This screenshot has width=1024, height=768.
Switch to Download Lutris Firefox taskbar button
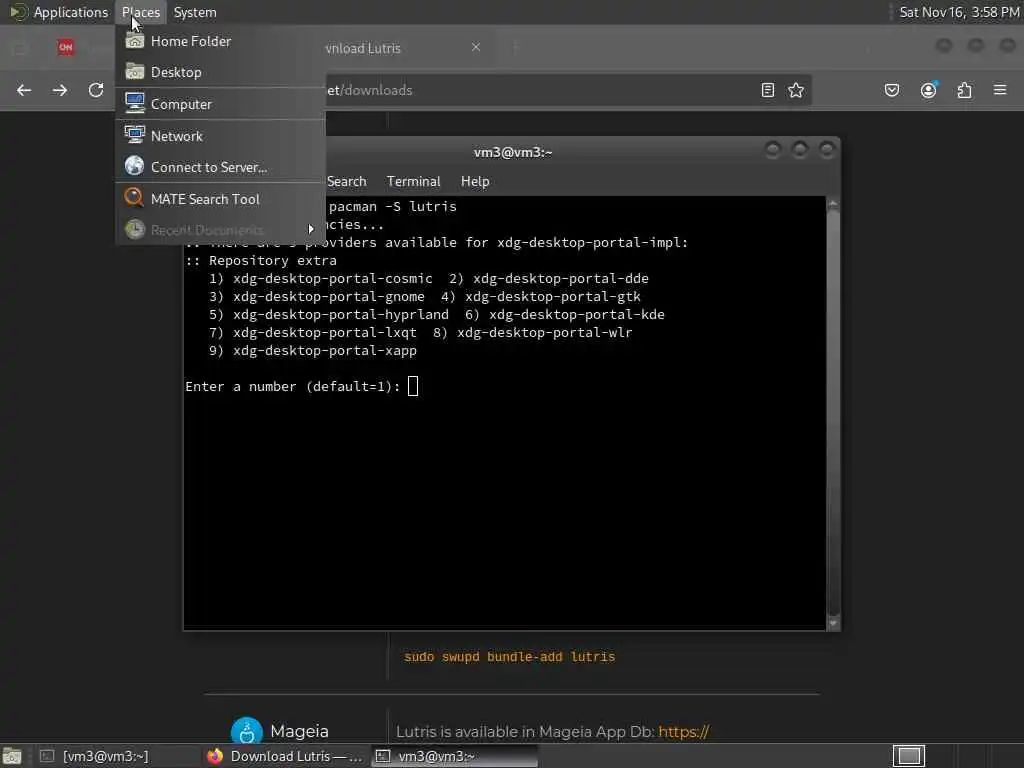coord(285,756)
